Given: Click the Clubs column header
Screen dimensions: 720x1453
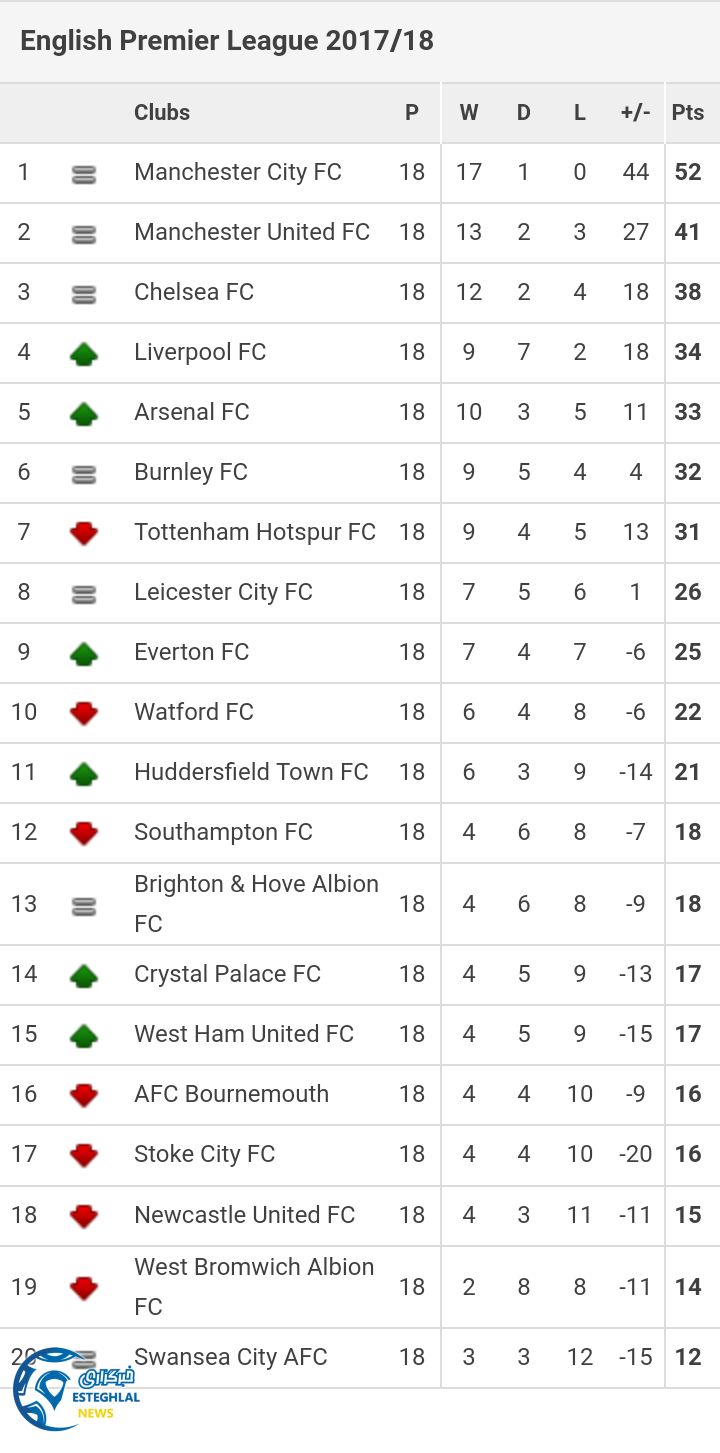Looking at the screenshot, I should pos(162,112).
